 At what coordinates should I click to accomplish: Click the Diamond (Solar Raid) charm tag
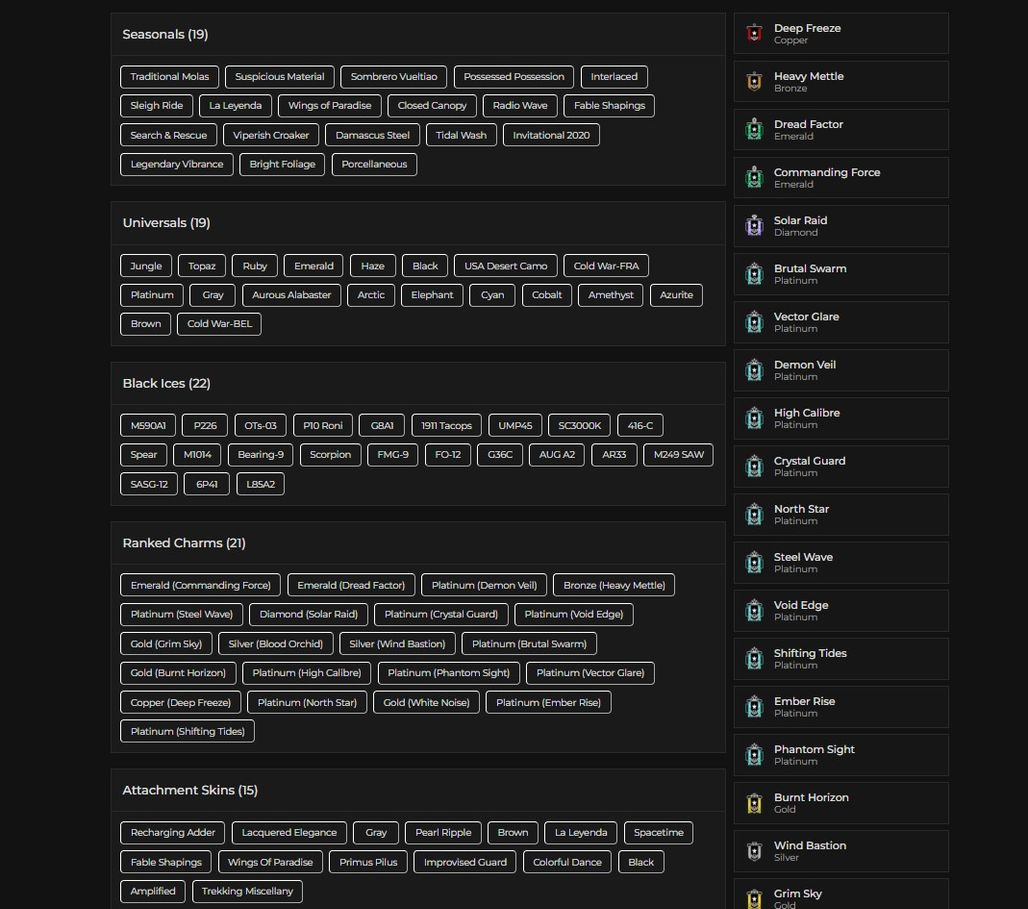tap(308, 614)
